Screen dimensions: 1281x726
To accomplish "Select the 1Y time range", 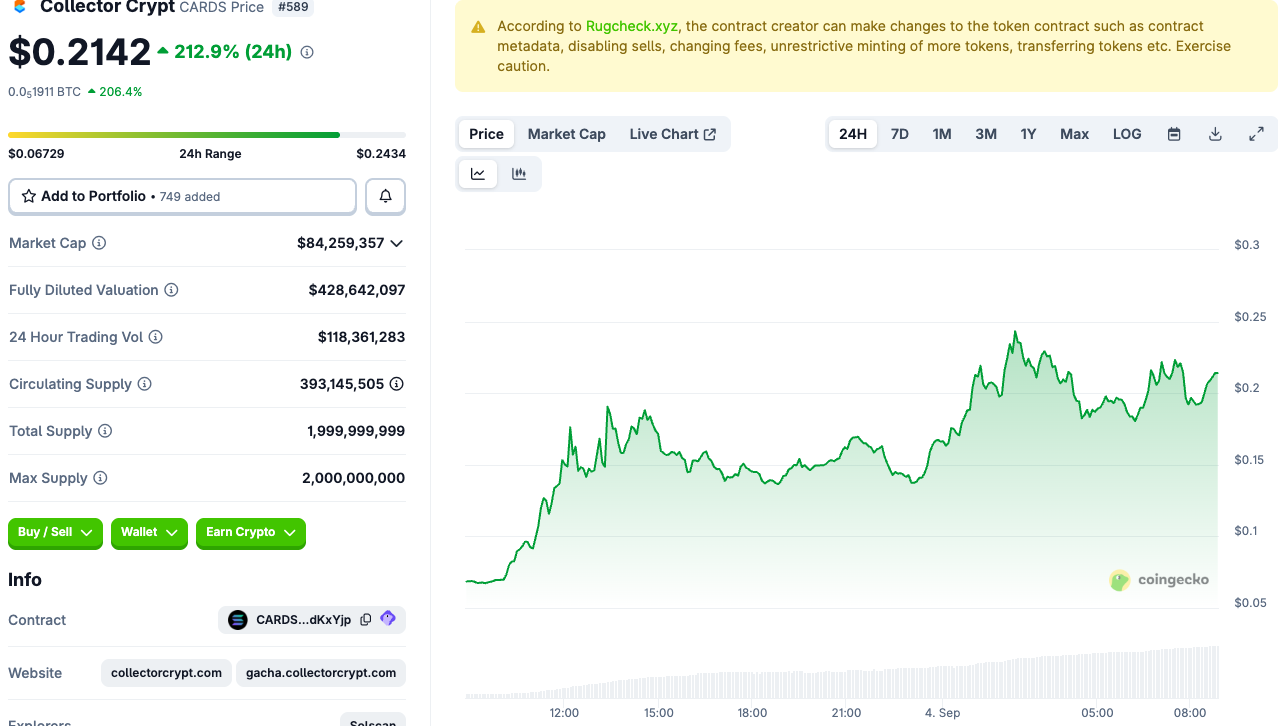I will [x=1028, y=134].
